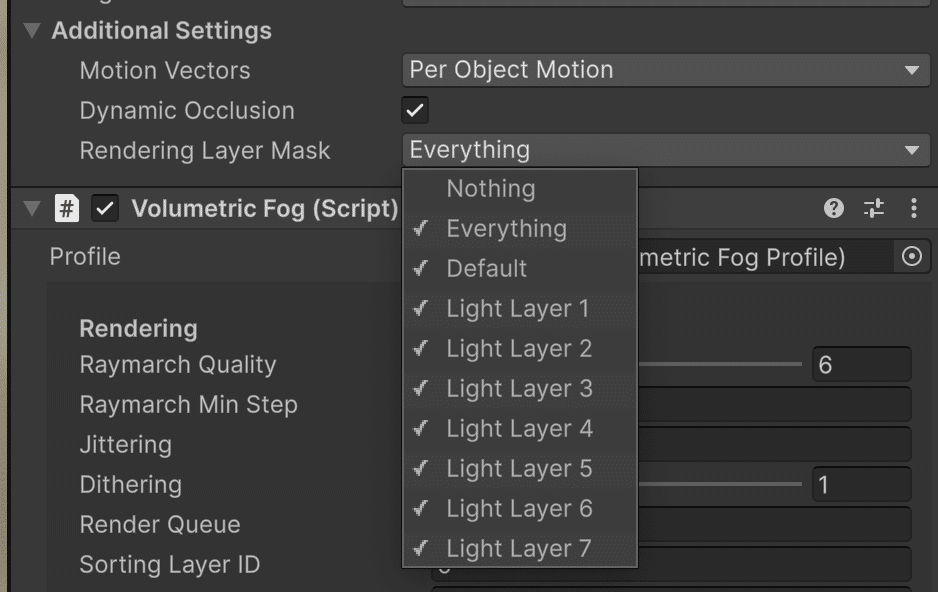This screenshot has height=592, width=938.
Task: Click the Volumetric Fog script icon
Action: tap(66, 208)
